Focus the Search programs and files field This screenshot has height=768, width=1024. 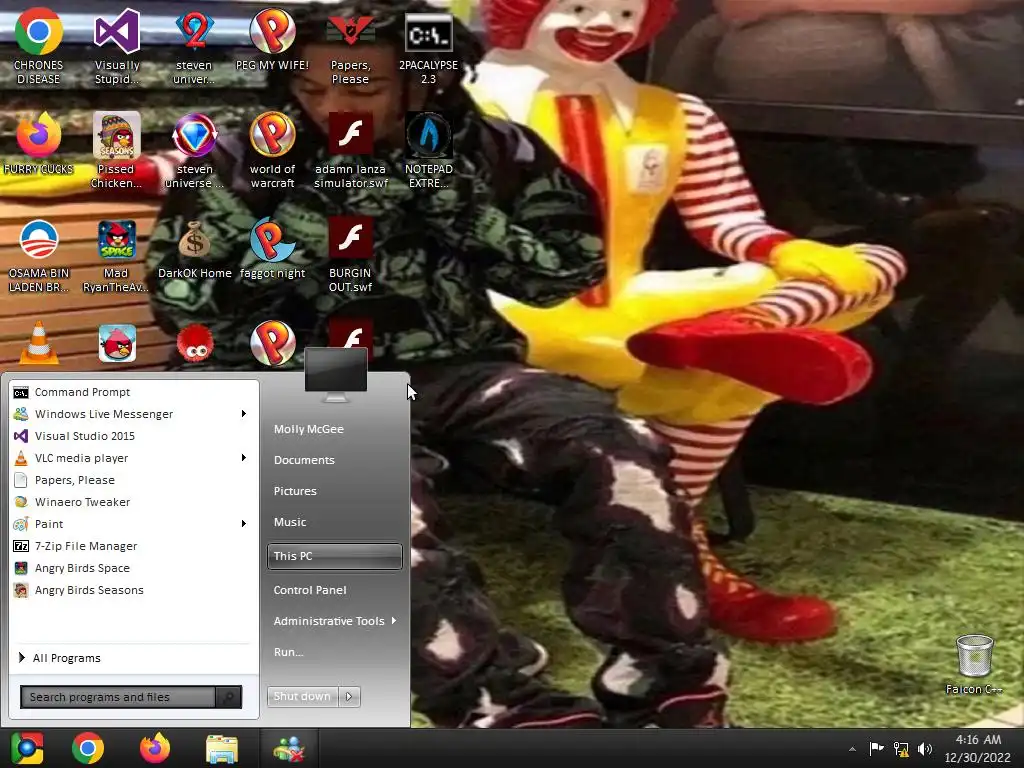click(118, 697)
